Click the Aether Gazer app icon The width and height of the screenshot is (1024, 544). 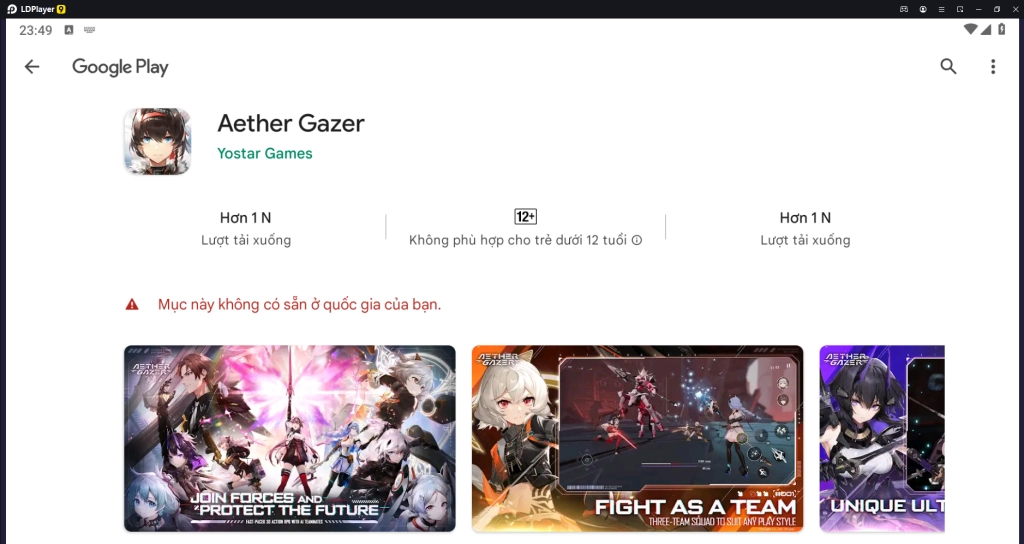(157, 142)
